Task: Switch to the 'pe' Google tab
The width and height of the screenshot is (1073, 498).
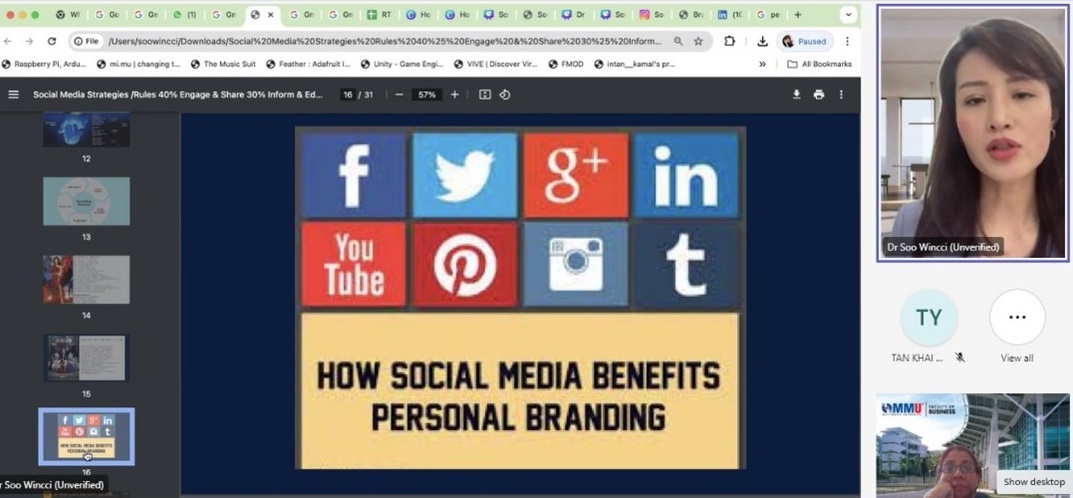Action: [x=768, y=14]
